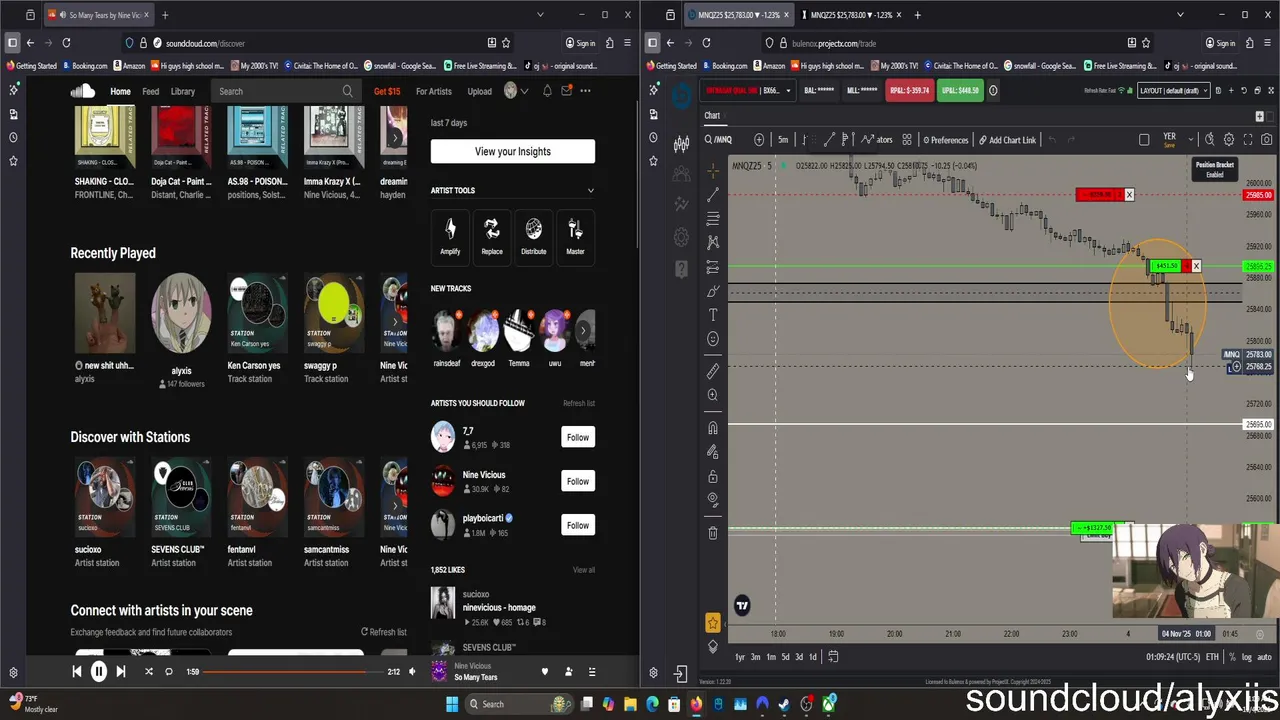Viewport: 1280px width, 720px height.
Task: Open chart layout templates grid icon
Action: point(907,140)
